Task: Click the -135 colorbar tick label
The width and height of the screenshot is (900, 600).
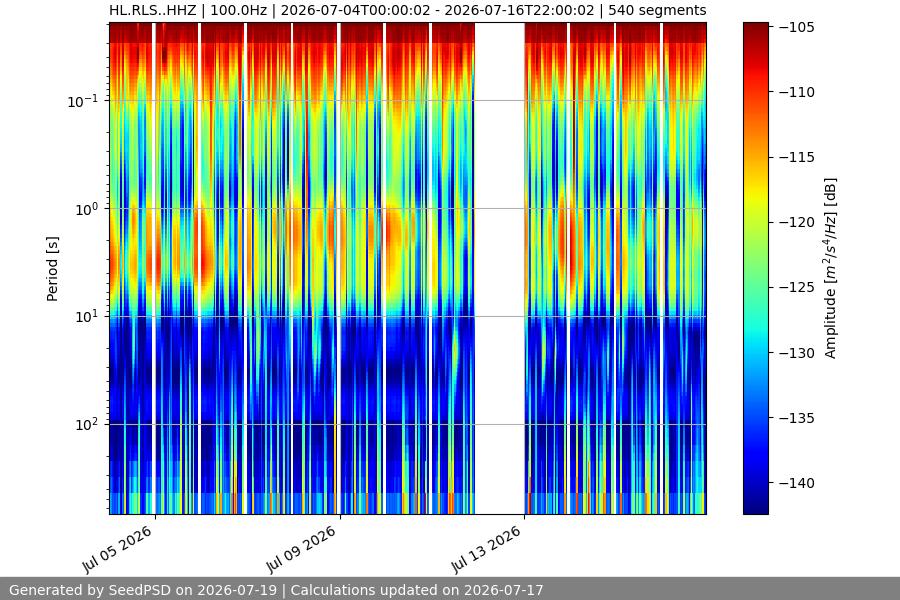Action: [797, 418]
